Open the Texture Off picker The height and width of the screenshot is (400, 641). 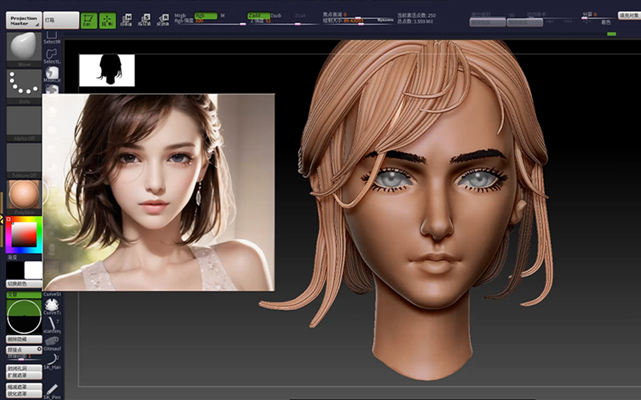[24, 160]
